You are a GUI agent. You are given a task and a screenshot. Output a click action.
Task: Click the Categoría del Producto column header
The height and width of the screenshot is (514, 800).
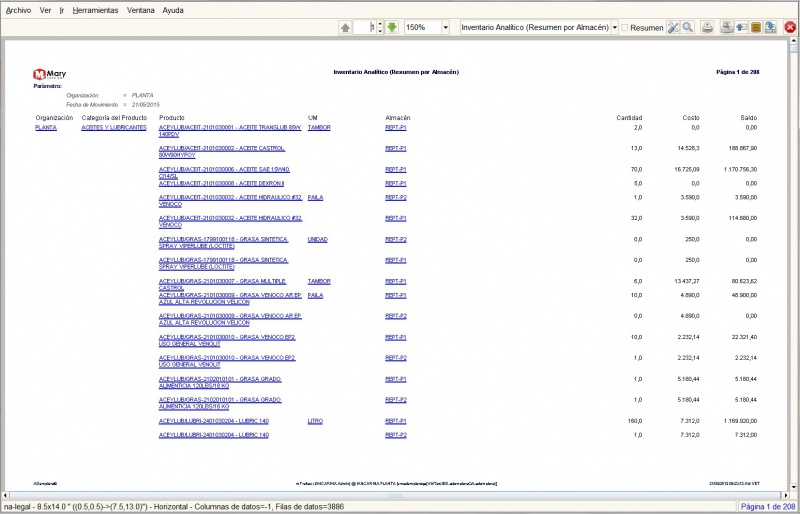pyautogui.click(x=114, y=118)
